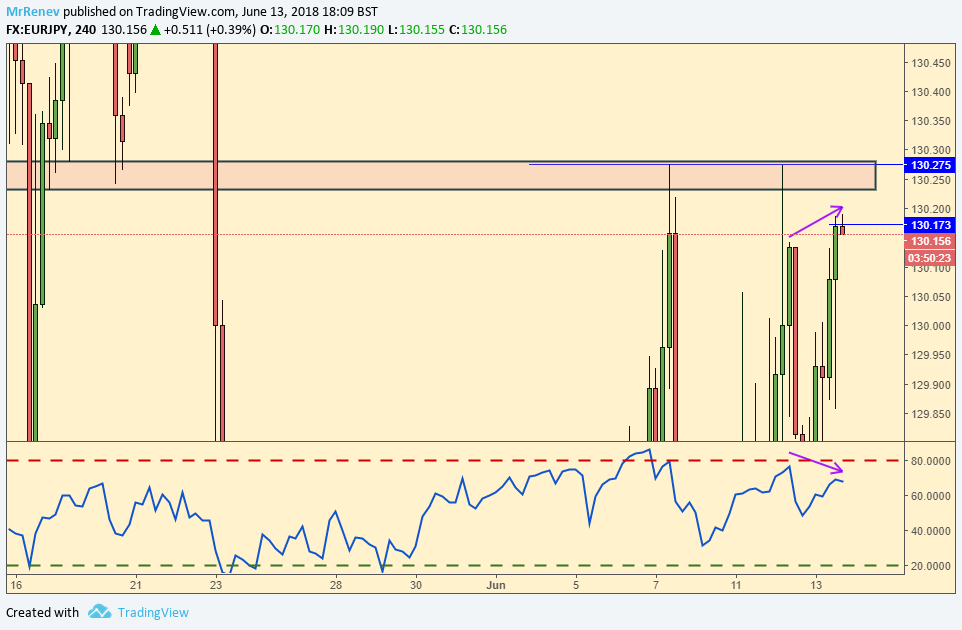The width and height of the screenshot is (962, 630).
Task: Click the Jun label on time axis
Action: [x=496, y=585]
